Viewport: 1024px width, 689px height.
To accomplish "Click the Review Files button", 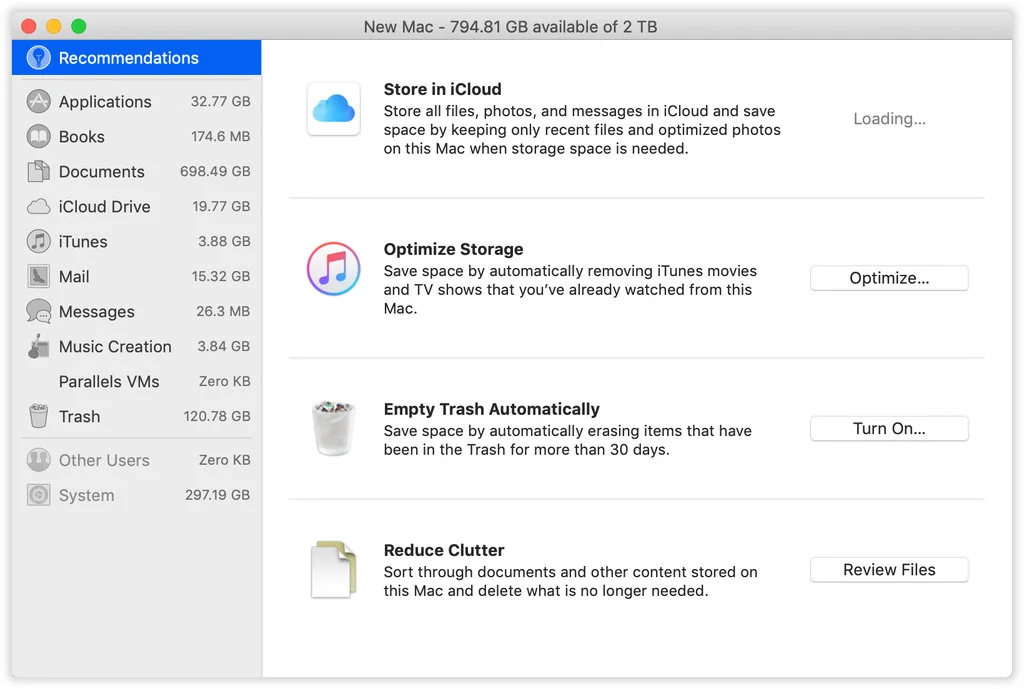I will [x=889, y=569].
